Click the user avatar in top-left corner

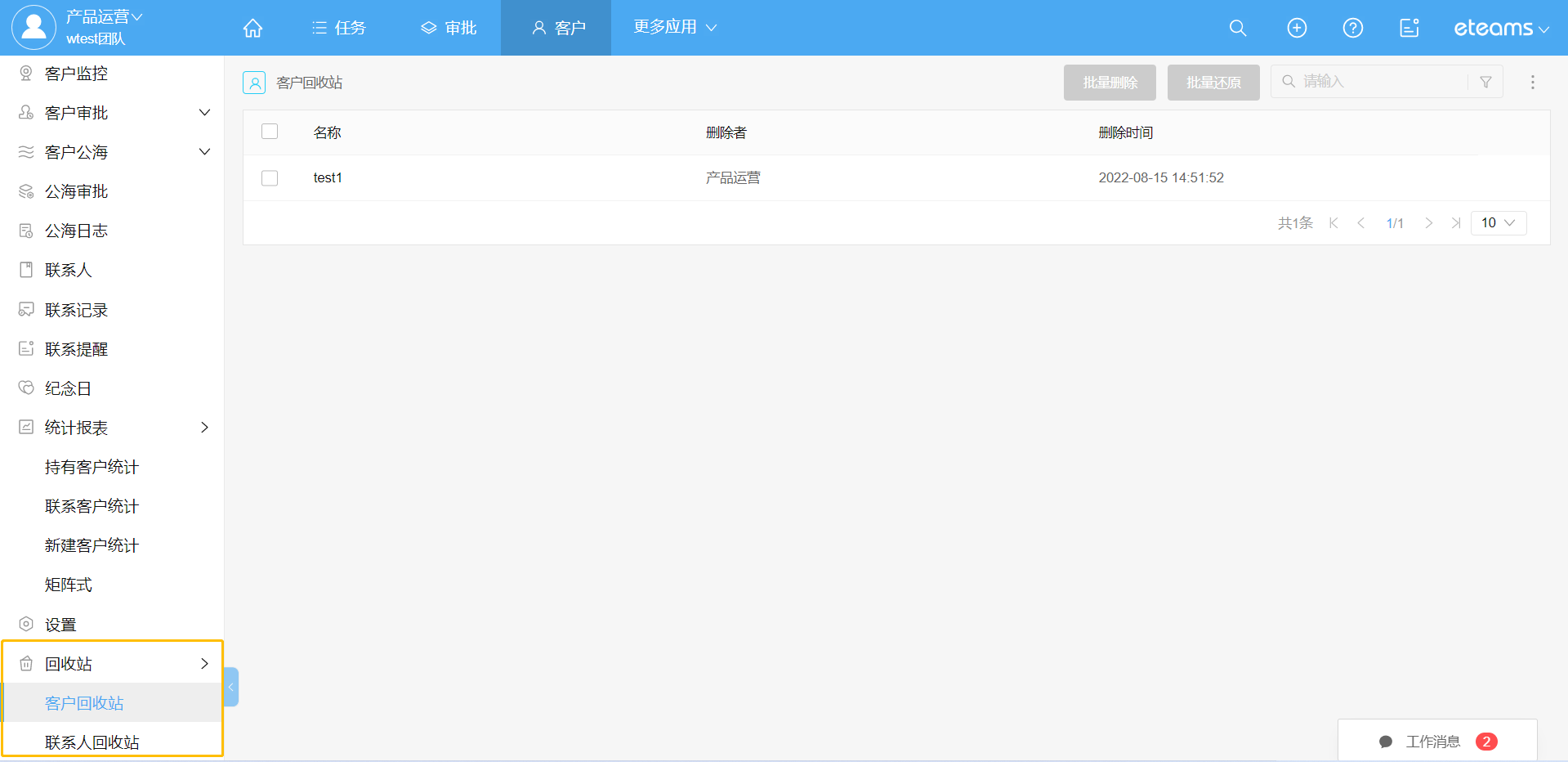pyautogui.click(x=34, y=27)
